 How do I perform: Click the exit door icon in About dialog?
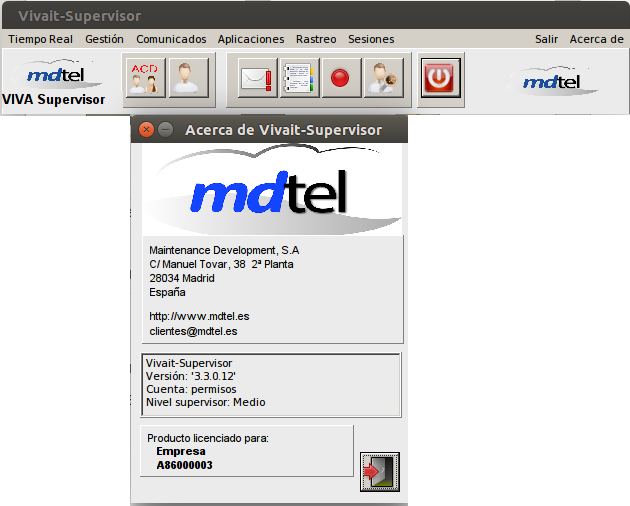tap(380, 471)
